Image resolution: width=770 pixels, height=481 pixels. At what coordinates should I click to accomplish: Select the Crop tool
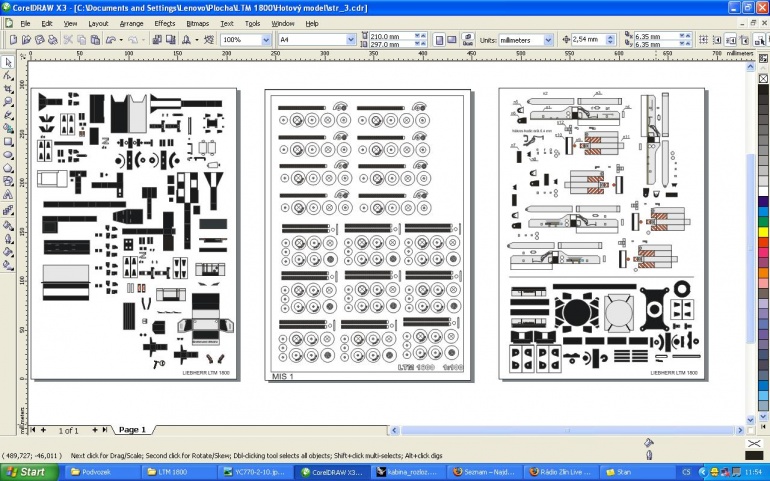8,89
